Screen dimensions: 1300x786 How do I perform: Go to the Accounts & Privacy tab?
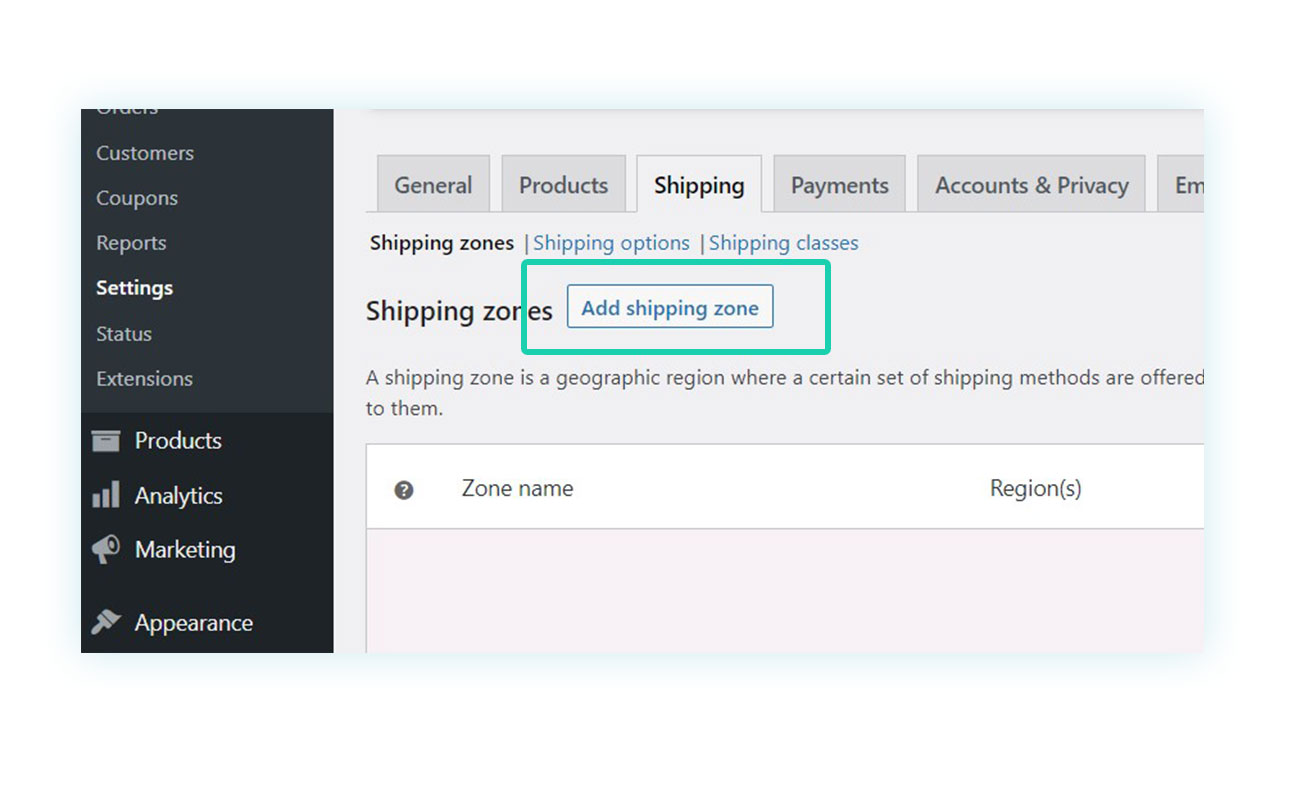point(1031,184)
